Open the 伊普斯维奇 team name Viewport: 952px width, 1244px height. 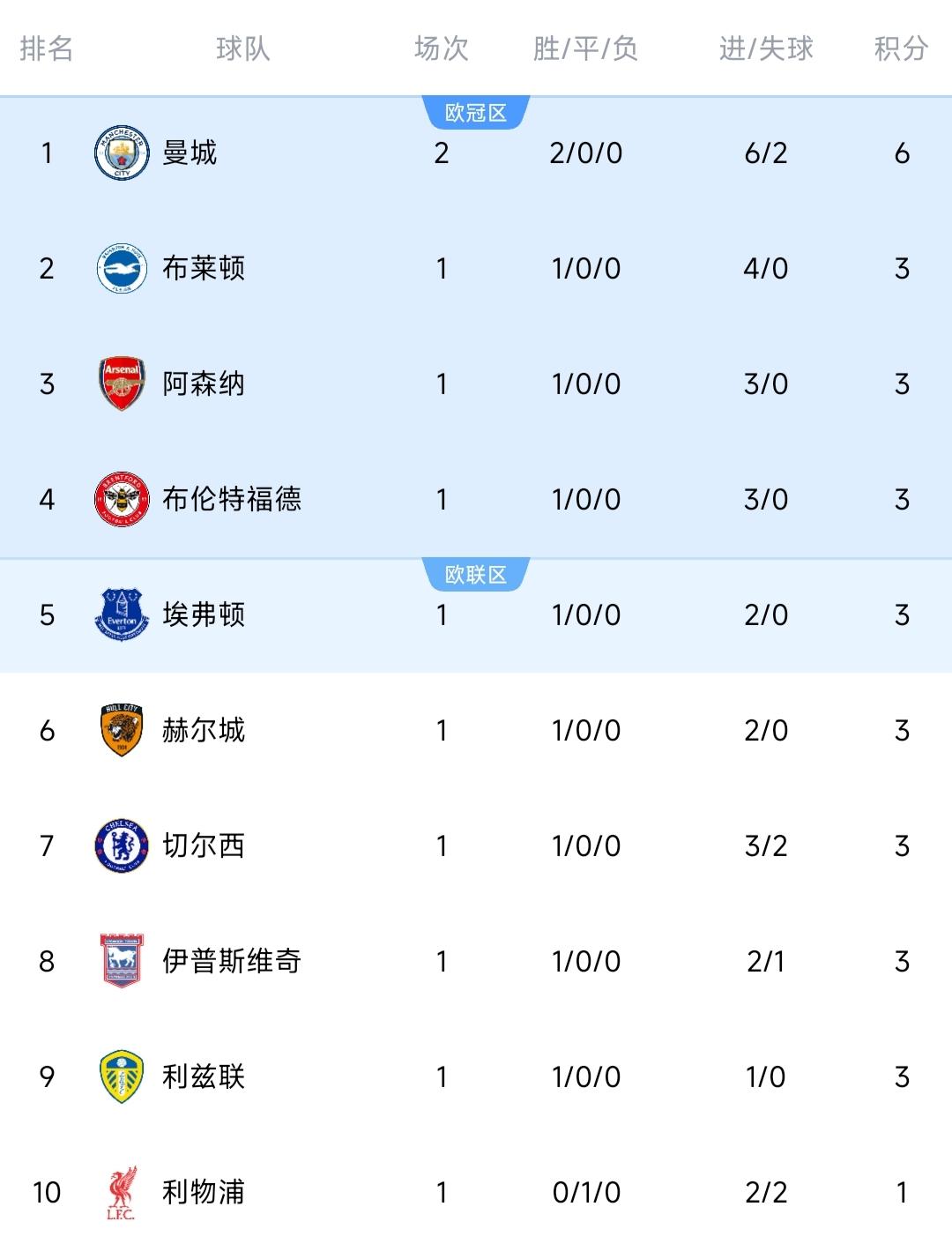click(232, 961)
